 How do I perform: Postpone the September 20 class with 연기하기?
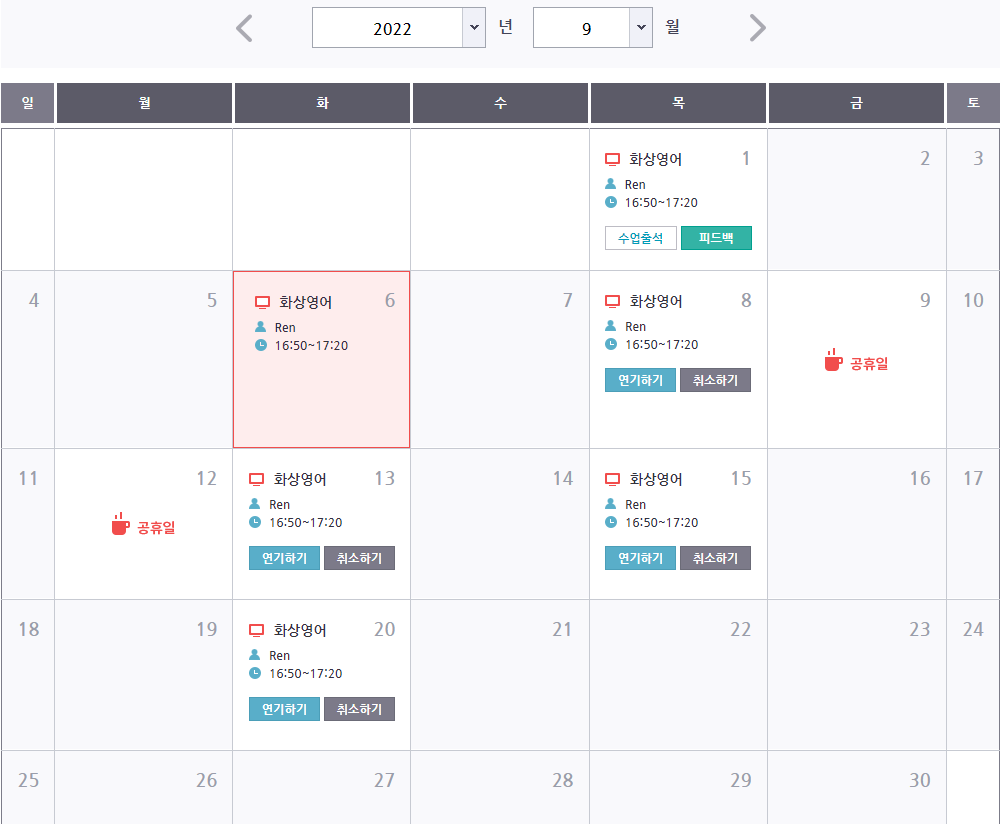(284, 709)
